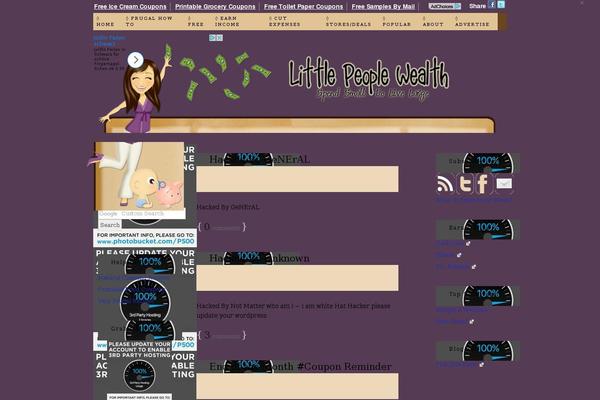Click the girl with piggy bank sidebar image
Viewport: 600px width, 400px height.
140,176
